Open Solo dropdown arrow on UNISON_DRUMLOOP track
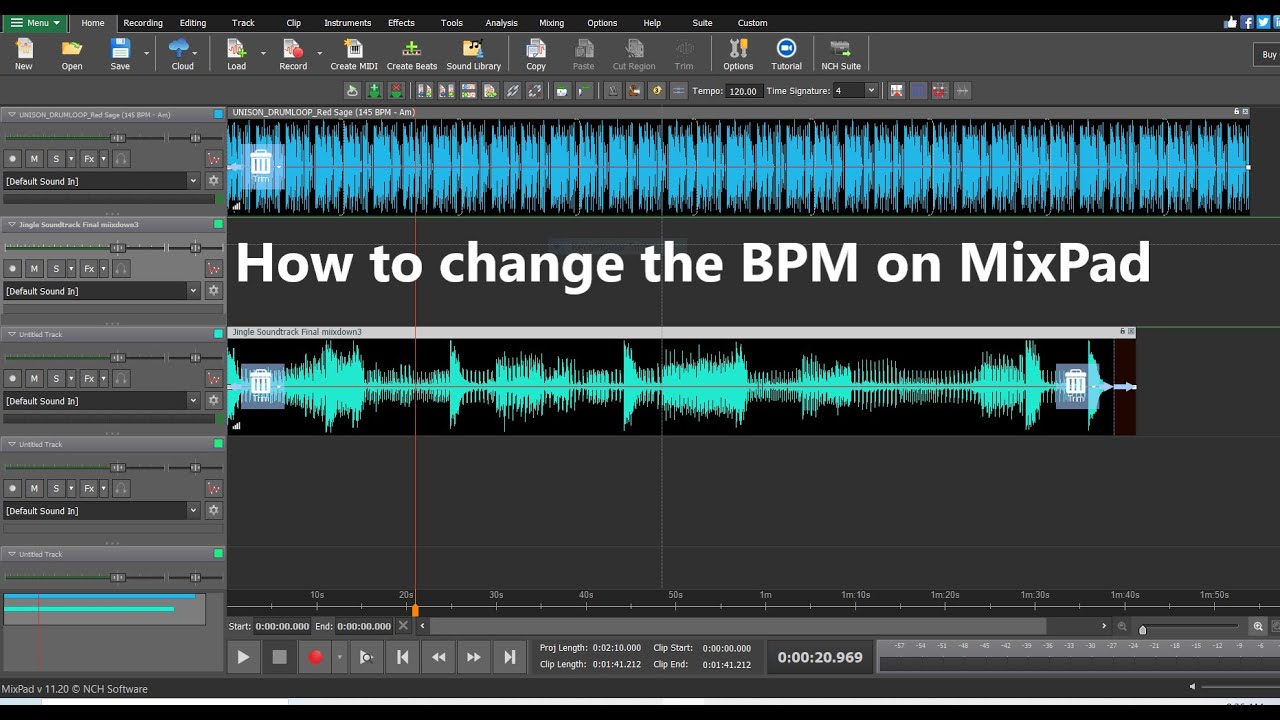Viewport: 1280px width, 720px height. [70, 159]
